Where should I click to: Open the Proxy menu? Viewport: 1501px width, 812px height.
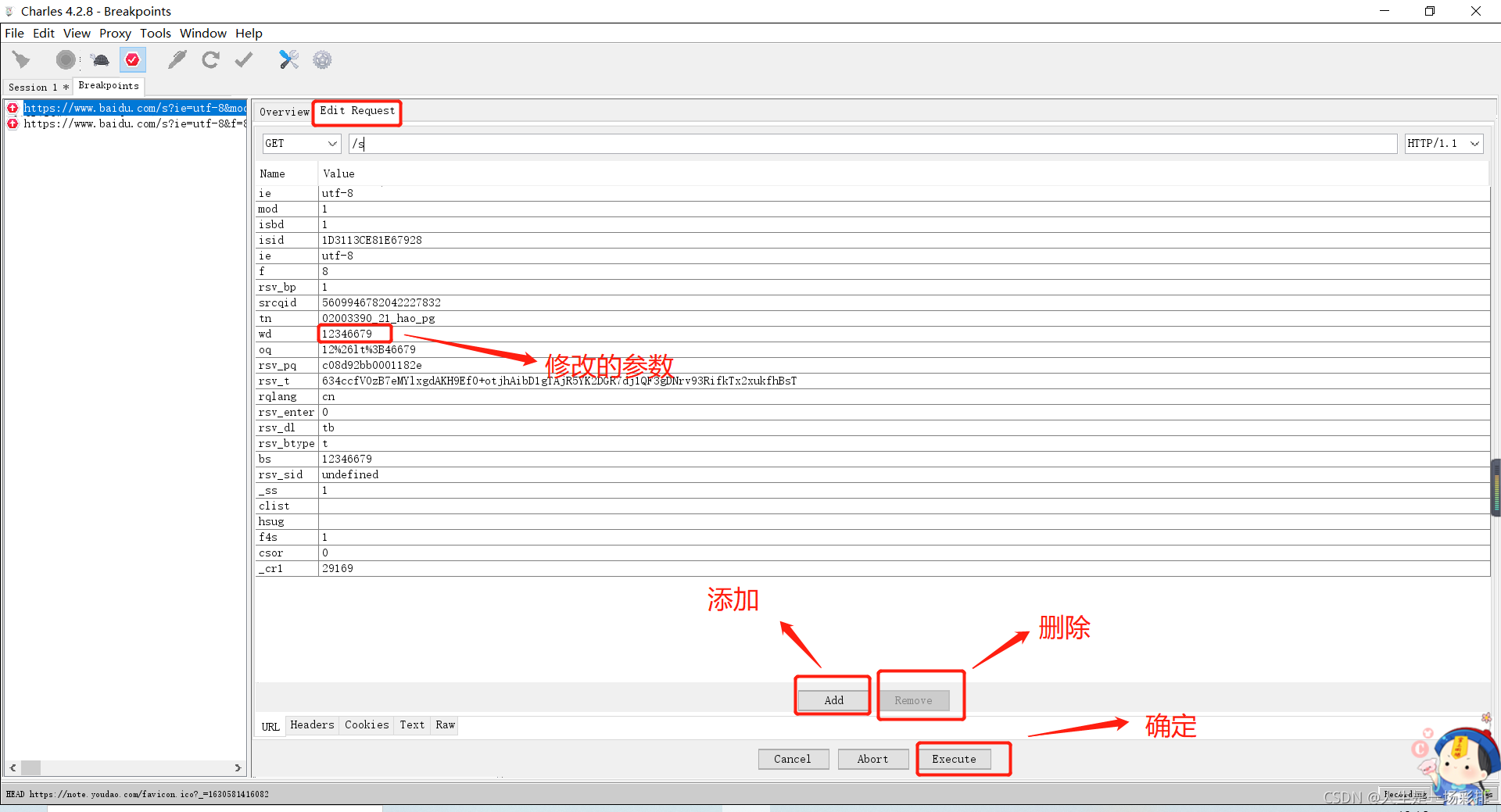click(x=115, y=33)
